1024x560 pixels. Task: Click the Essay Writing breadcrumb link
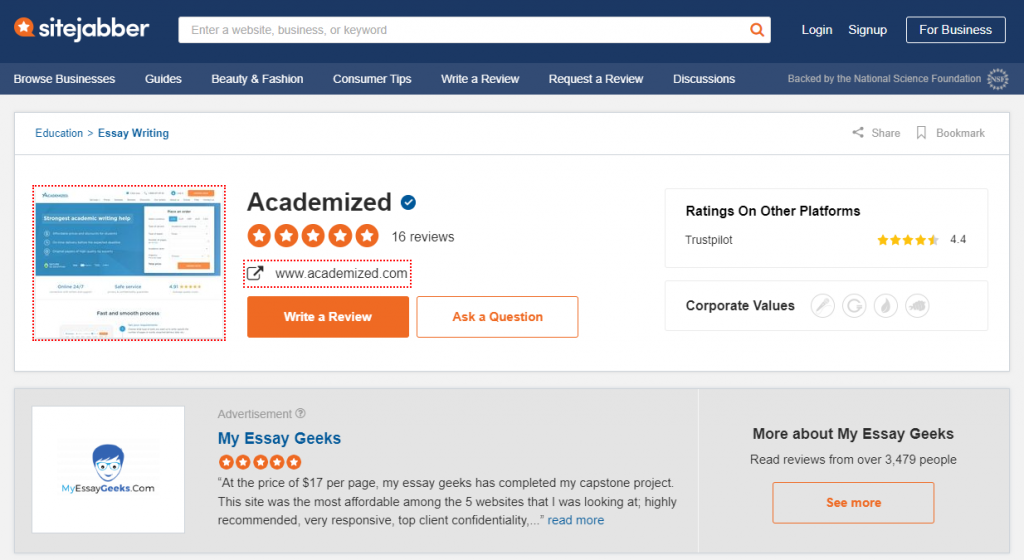133,133
